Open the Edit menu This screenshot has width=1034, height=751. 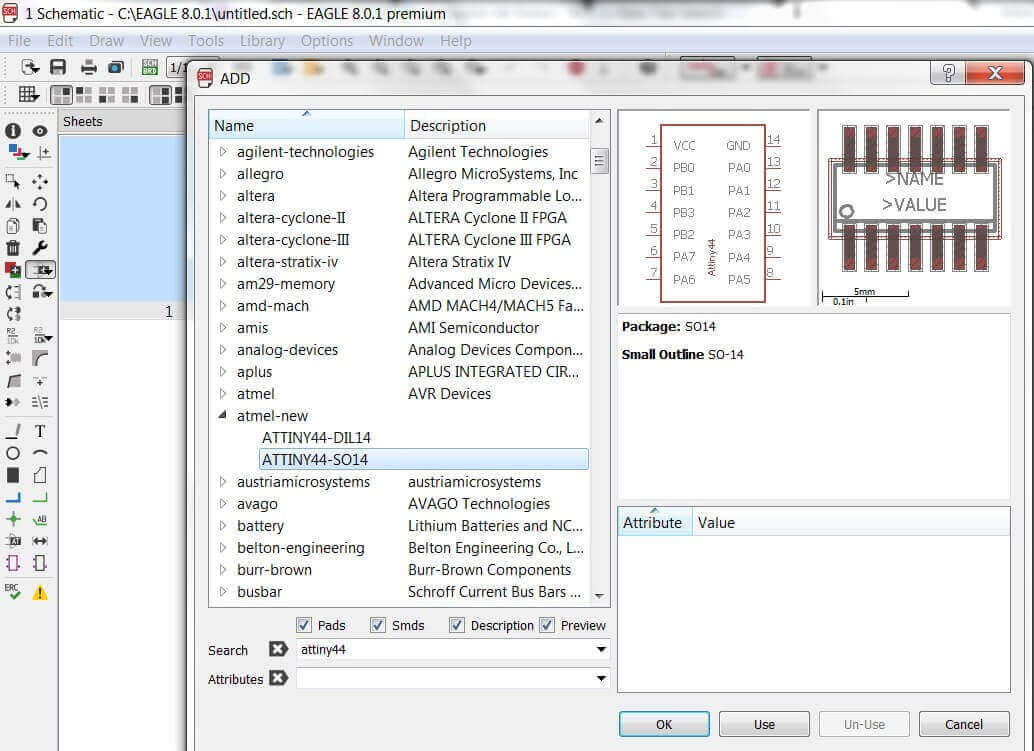(x=59, y=41)
